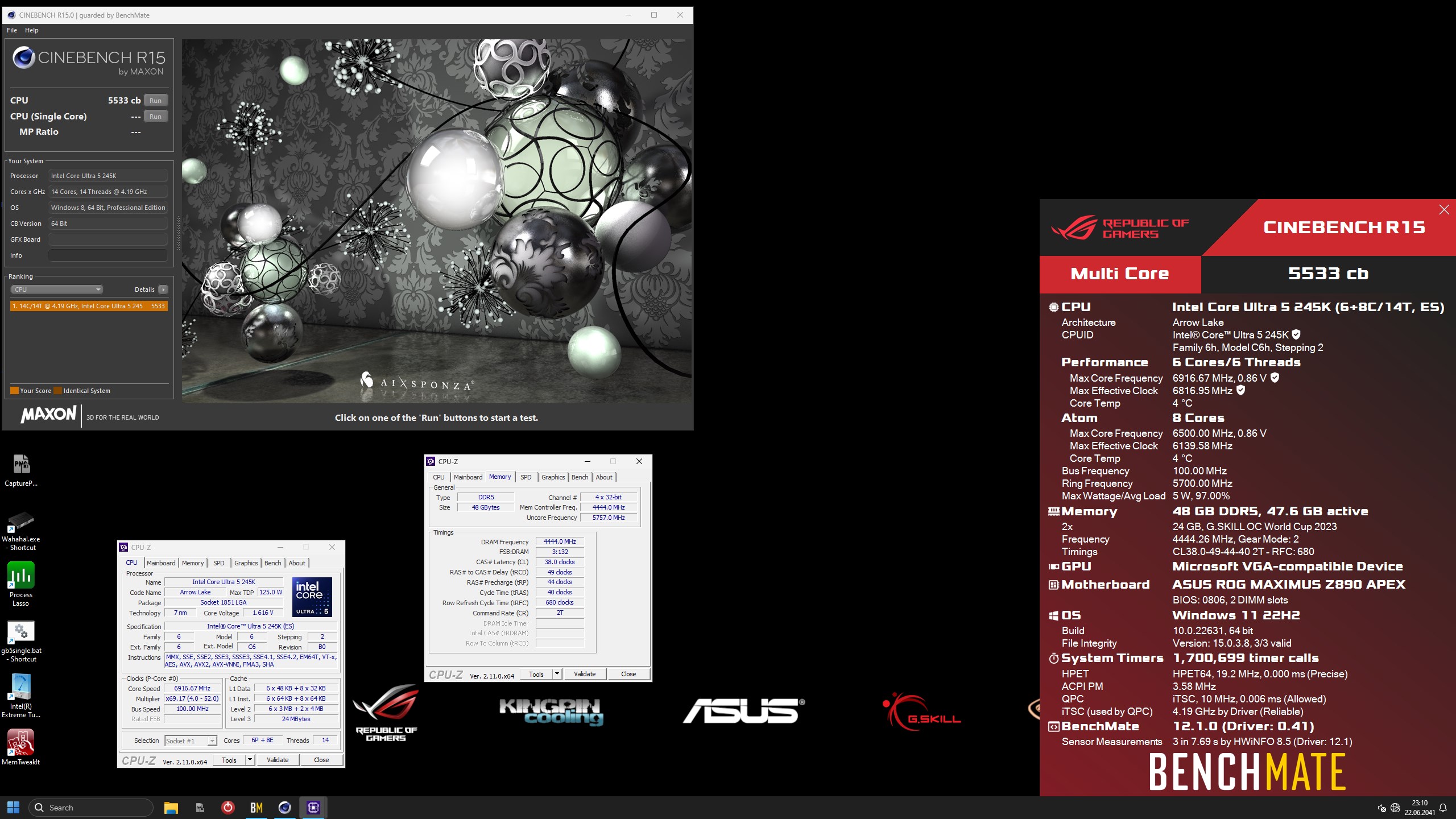Viewport: 1456px width, 819px height.
Task: Click the shield beside Max Effective Clock 6816.95 MHz
Action: pos(1241,390)
